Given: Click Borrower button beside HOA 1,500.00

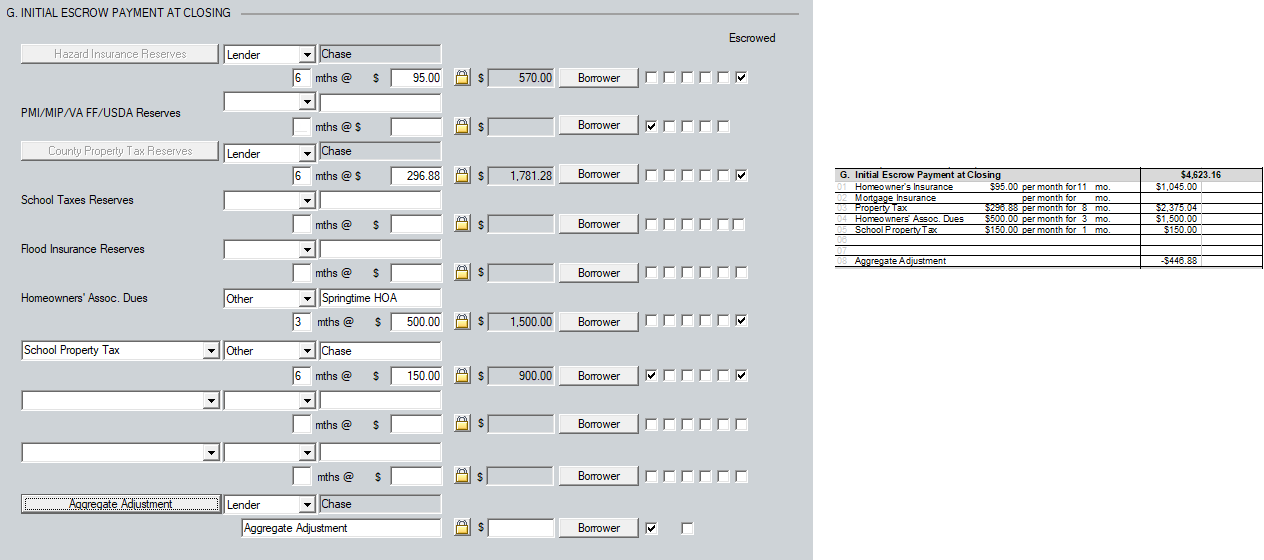Looking at the screenshot, I should pos(598,322).
